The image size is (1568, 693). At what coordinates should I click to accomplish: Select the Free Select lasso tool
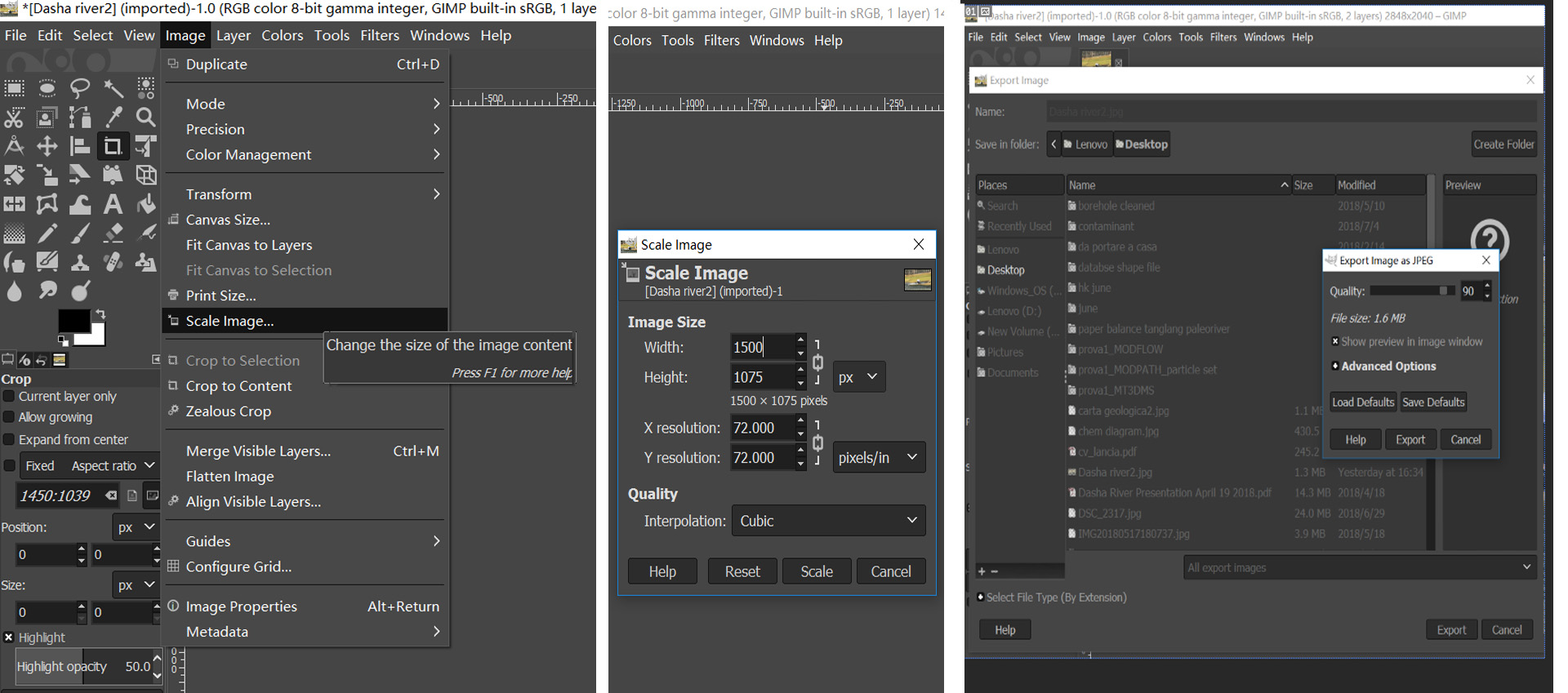[x=80, y=88]
